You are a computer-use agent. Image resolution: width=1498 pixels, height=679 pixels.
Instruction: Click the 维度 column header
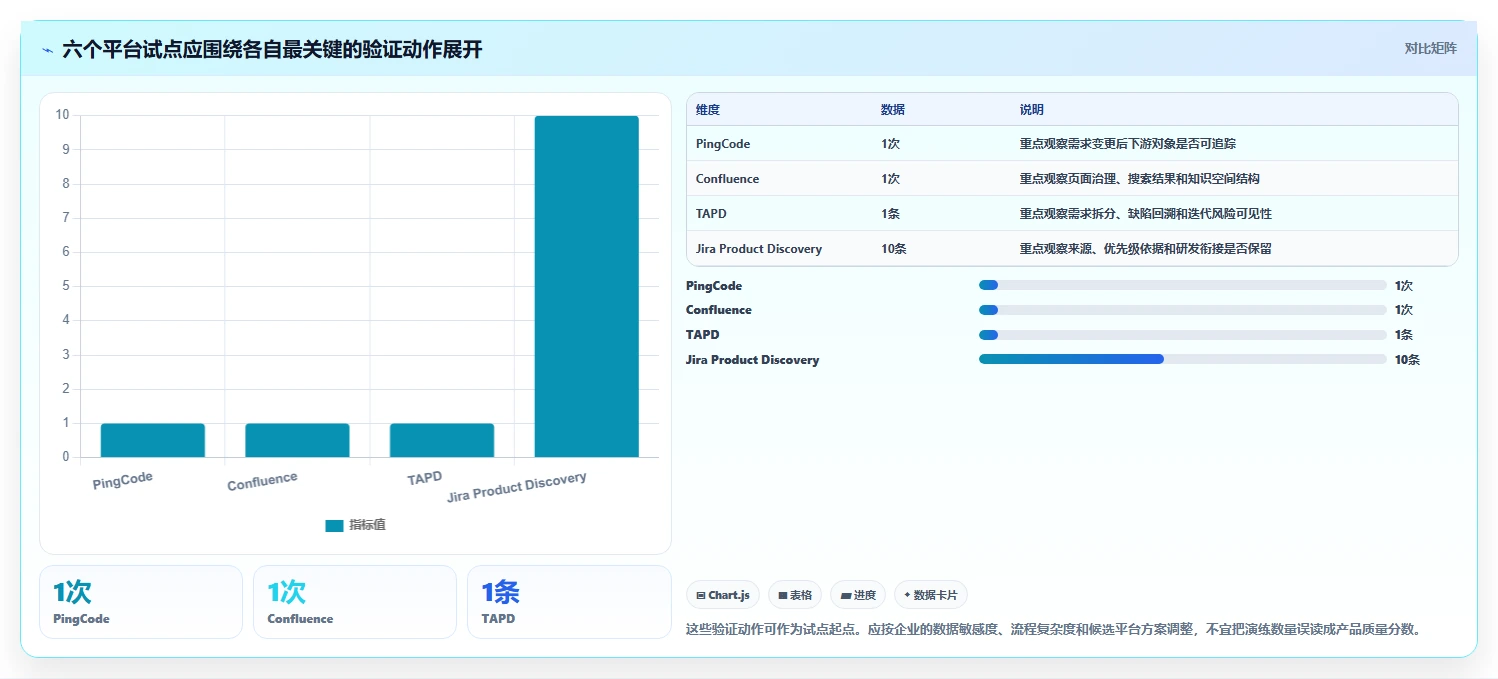[x=708, y=110]
